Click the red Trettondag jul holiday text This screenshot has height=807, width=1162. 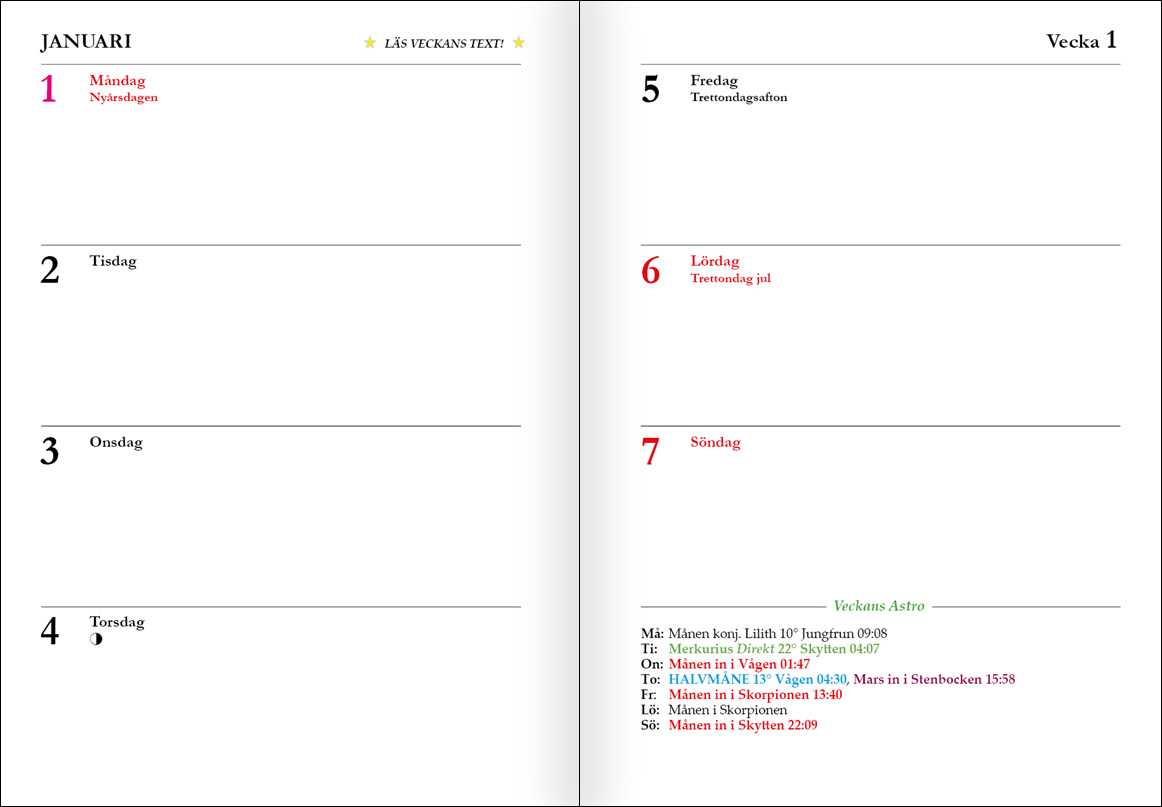(730, 279)
